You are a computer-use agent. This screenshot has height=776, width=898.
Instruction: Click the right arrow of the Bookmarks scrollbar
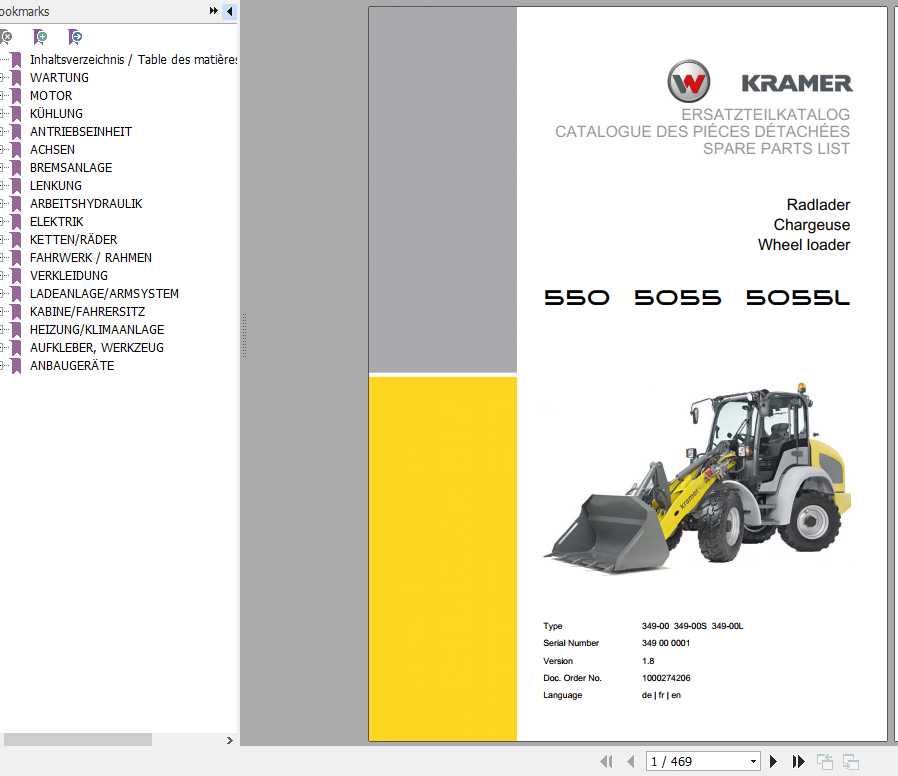tap(230, 740)
